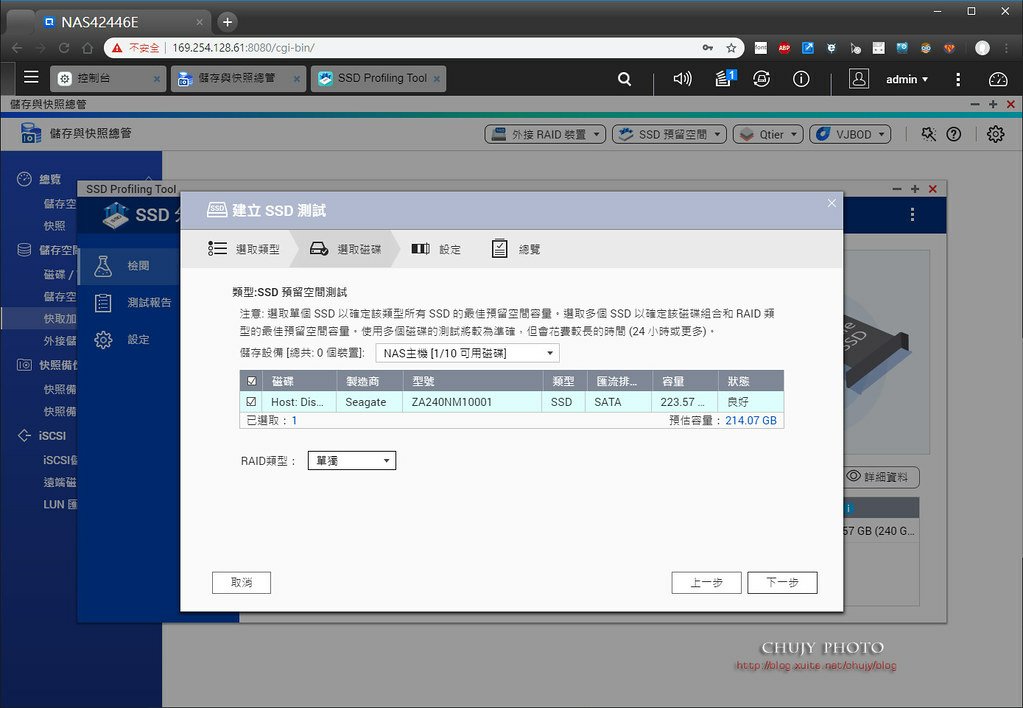Close the SSD Profiling Tool taskbar tab
Viewport: 1023px width, 708px height.
click(436, 79)
